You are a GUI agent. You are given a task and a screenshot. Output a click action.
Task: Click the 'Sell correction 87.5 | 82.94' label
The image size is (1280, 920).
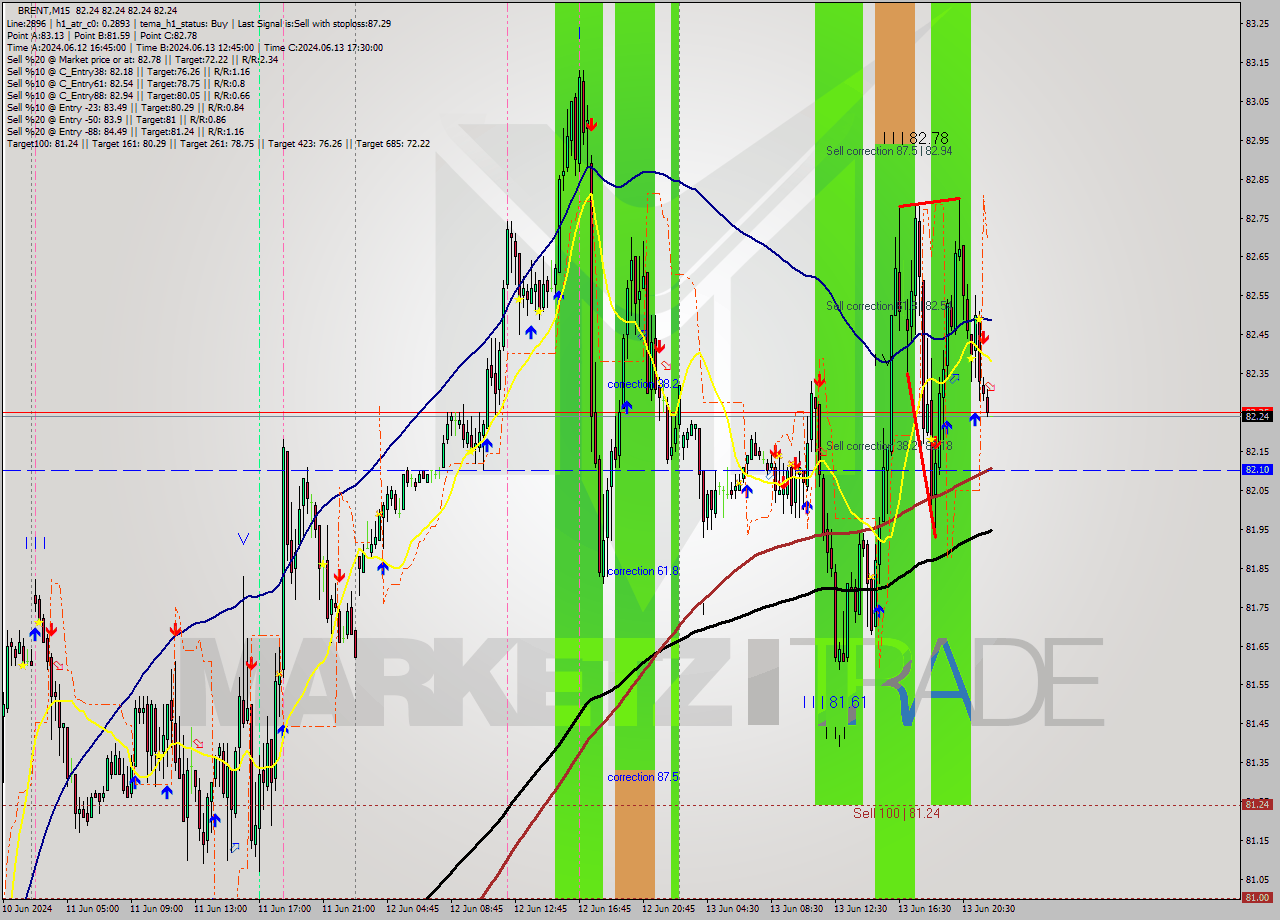[889, 151]
